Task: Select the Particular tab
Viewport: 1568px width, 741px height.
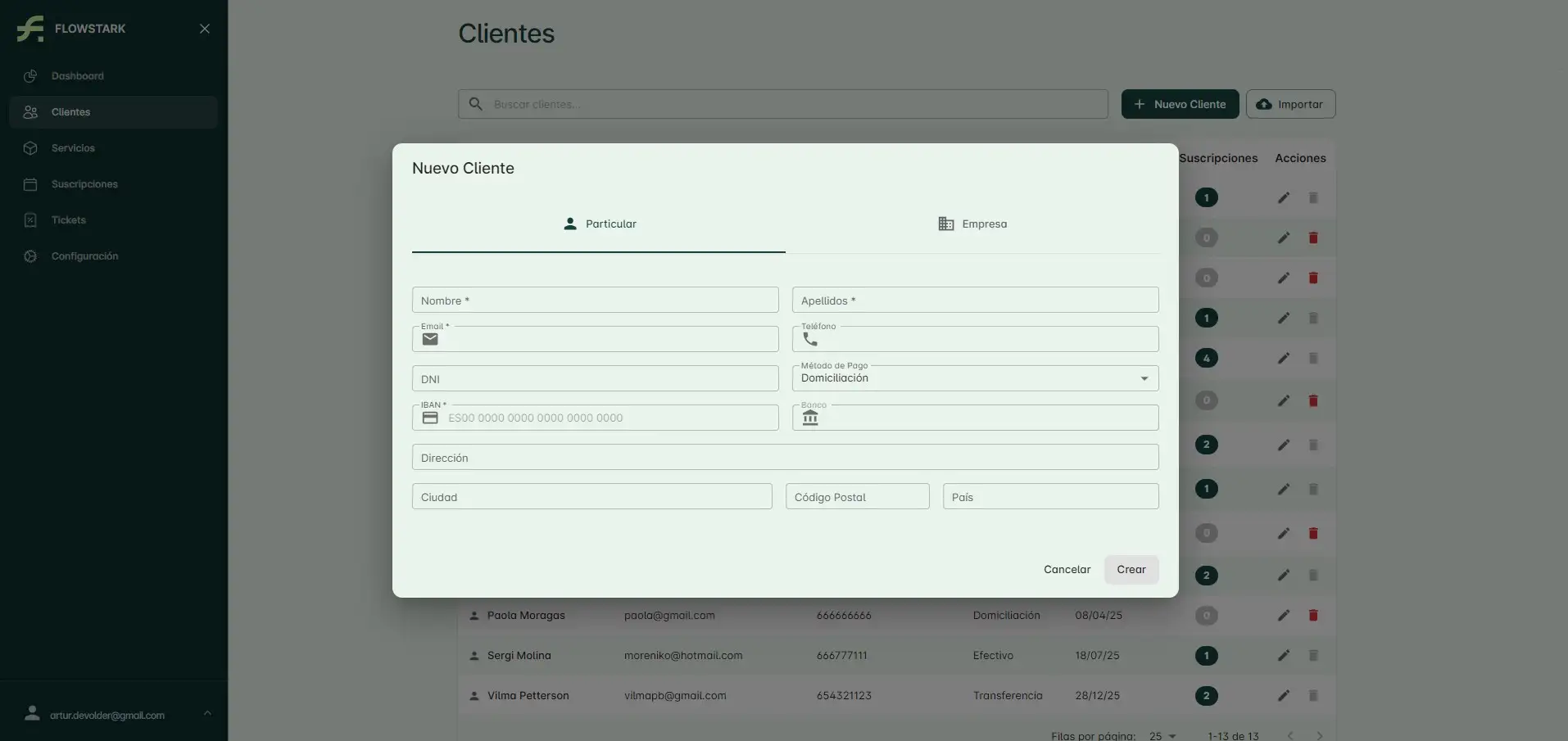Action: (x=599, y=224)
